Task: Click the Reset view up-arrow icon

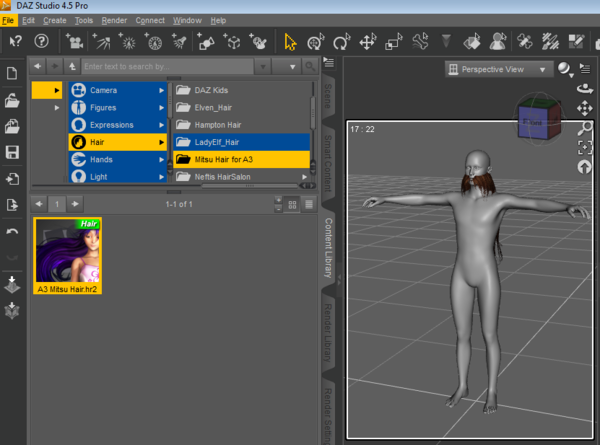Action: pos(584,167)
